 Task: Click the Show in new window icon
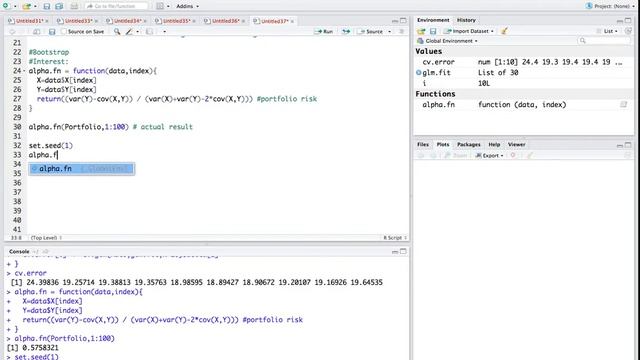pos(37,31)
